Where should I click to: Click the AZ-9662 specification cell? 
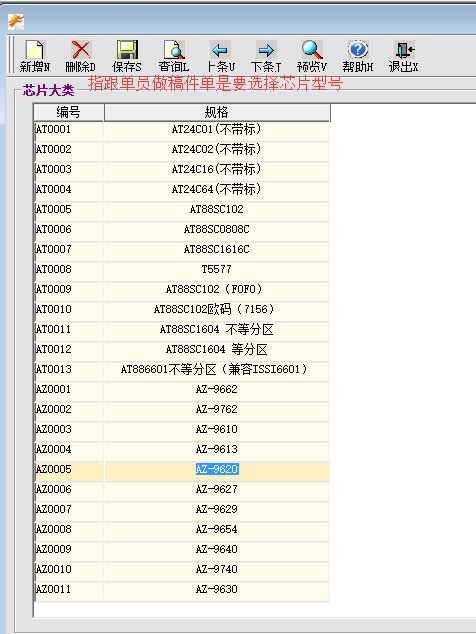[217, 389]
